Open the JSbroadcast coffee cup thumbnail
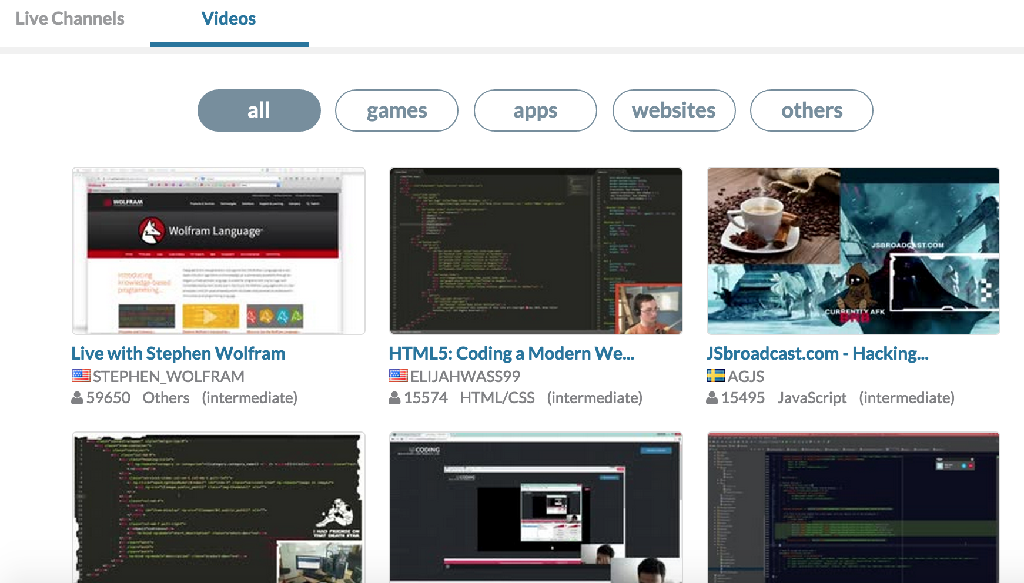1024x583 pixels. pos(853,251)
